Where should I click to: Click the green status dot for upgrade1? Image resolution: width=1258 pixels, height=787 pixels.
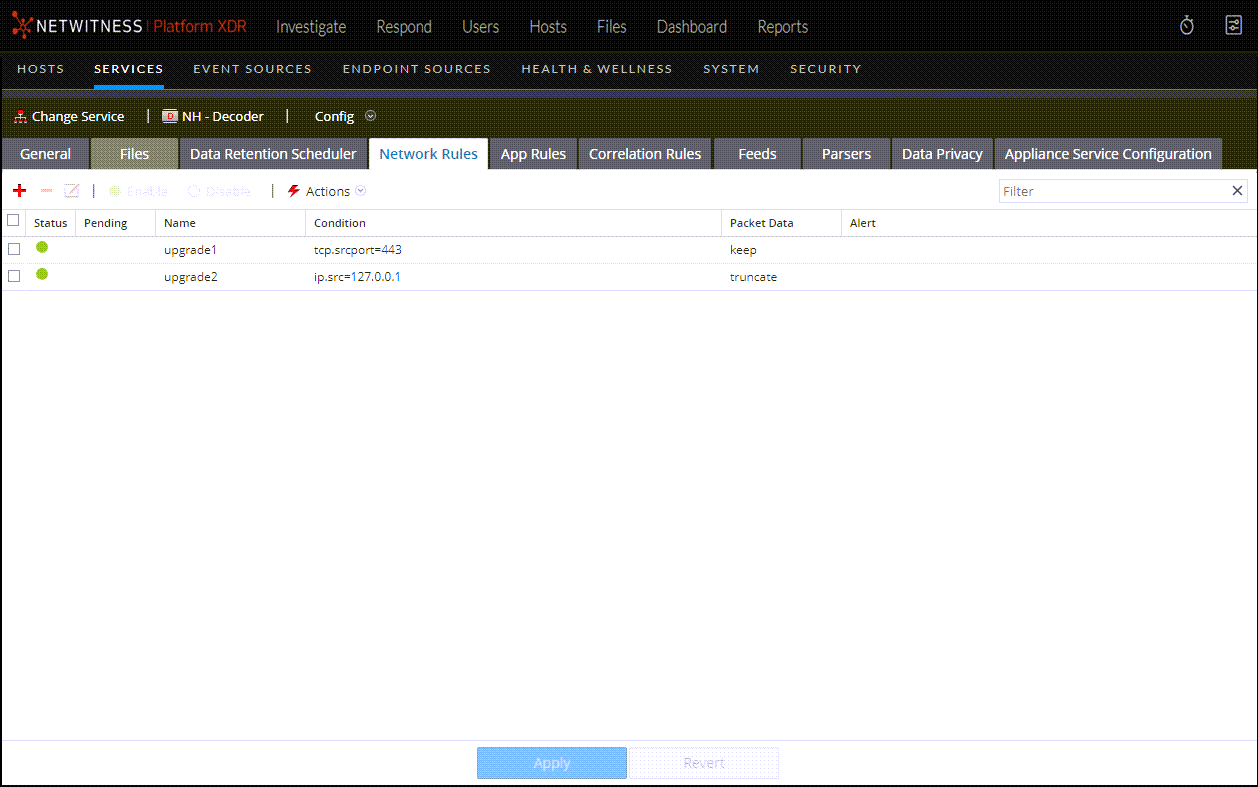point(42,248)
